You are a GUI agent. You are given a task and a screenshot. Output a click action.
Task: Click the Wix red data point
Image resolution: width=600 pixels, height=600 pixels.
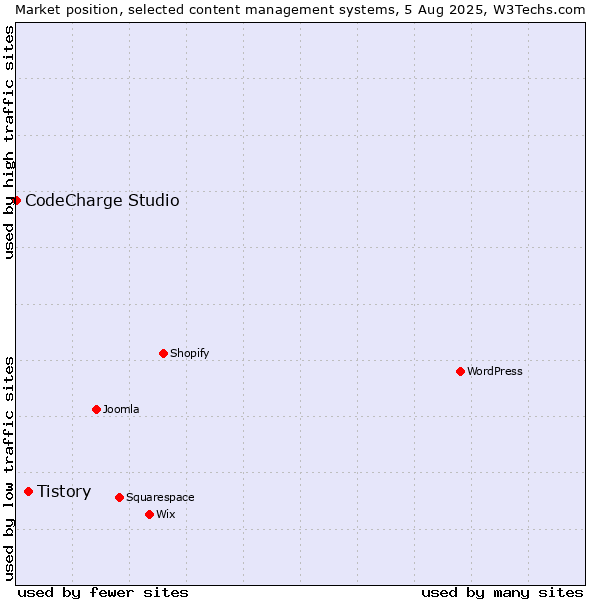click(150, 515)
